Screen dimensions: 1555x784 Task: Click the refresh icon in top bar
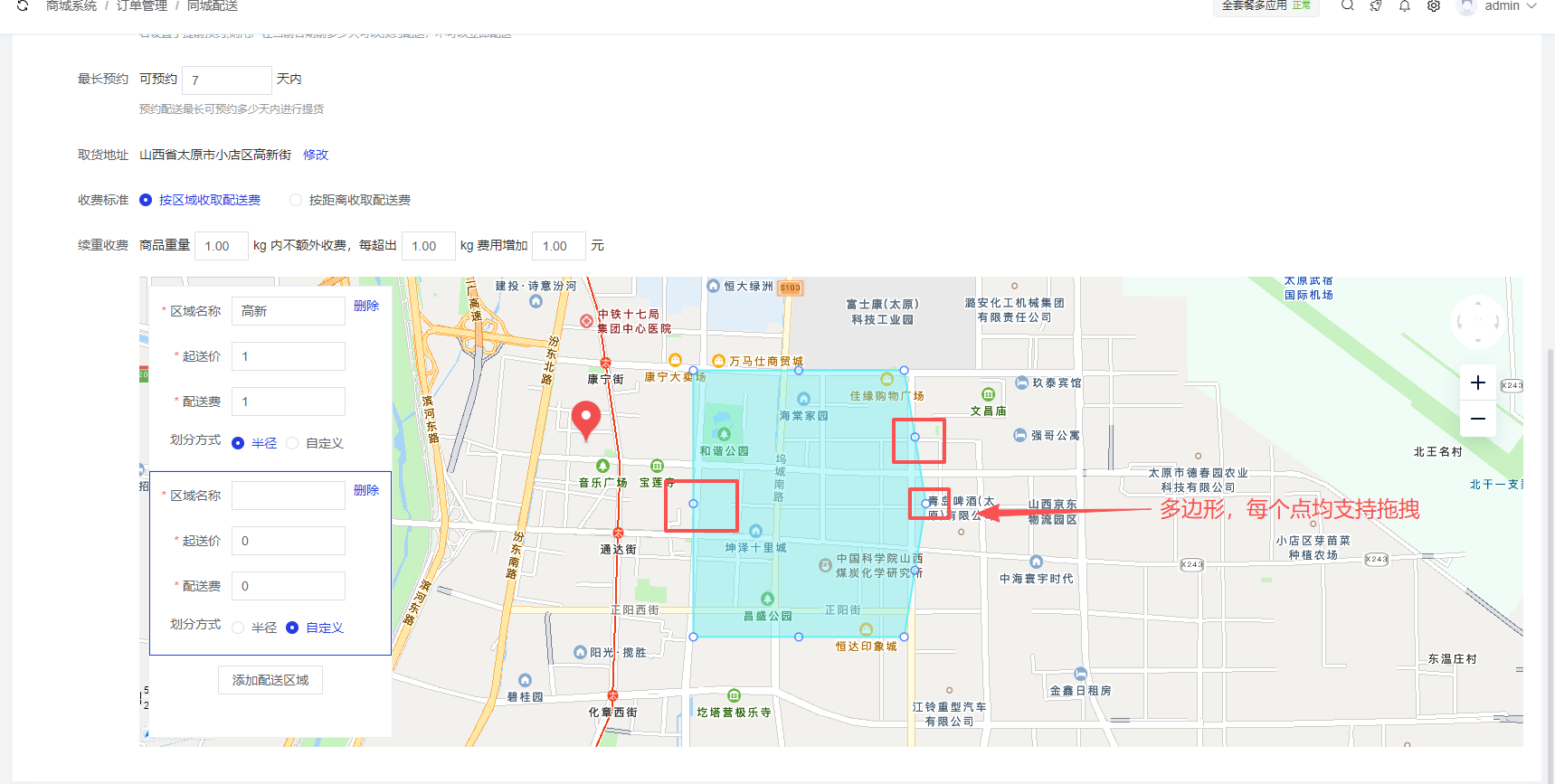(x=23, y=5)
